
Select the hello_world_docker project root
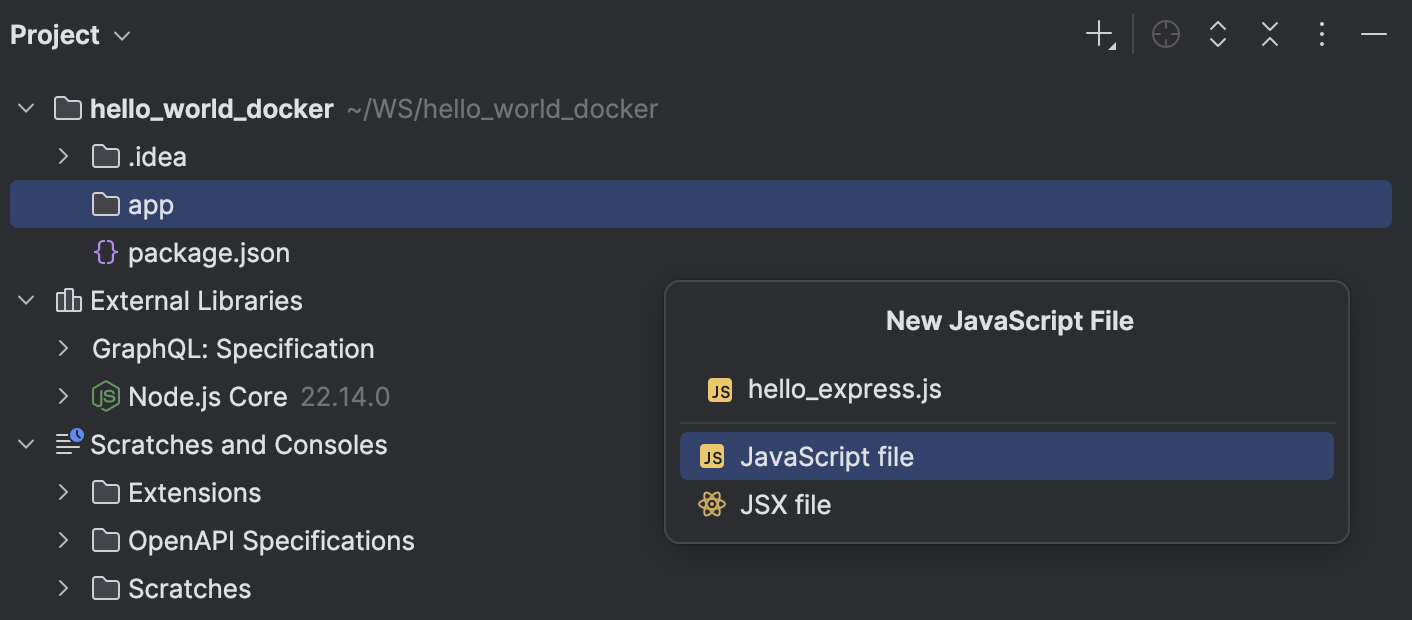click(211, 109)
